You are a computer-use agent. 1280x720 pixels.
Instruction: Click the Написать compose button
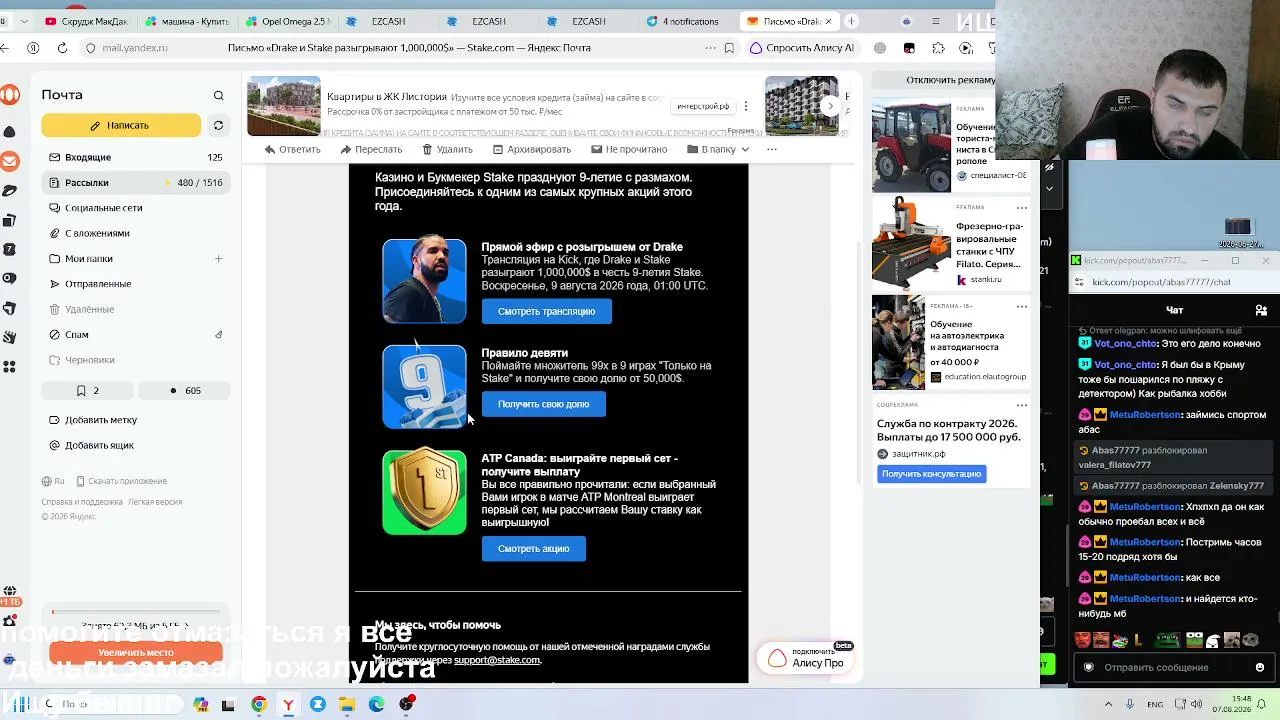point(121,125)
